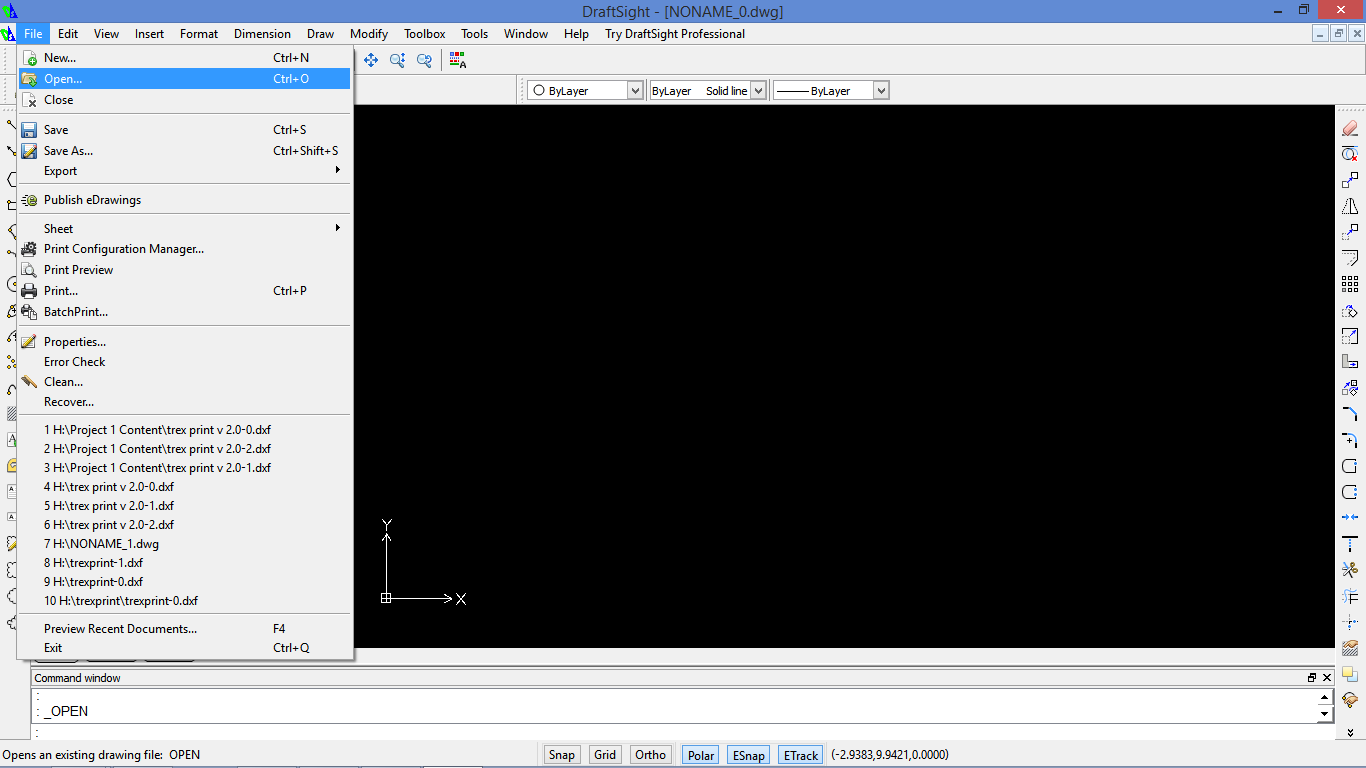Disable ETrack entity tracking

(x=801, y=755)
